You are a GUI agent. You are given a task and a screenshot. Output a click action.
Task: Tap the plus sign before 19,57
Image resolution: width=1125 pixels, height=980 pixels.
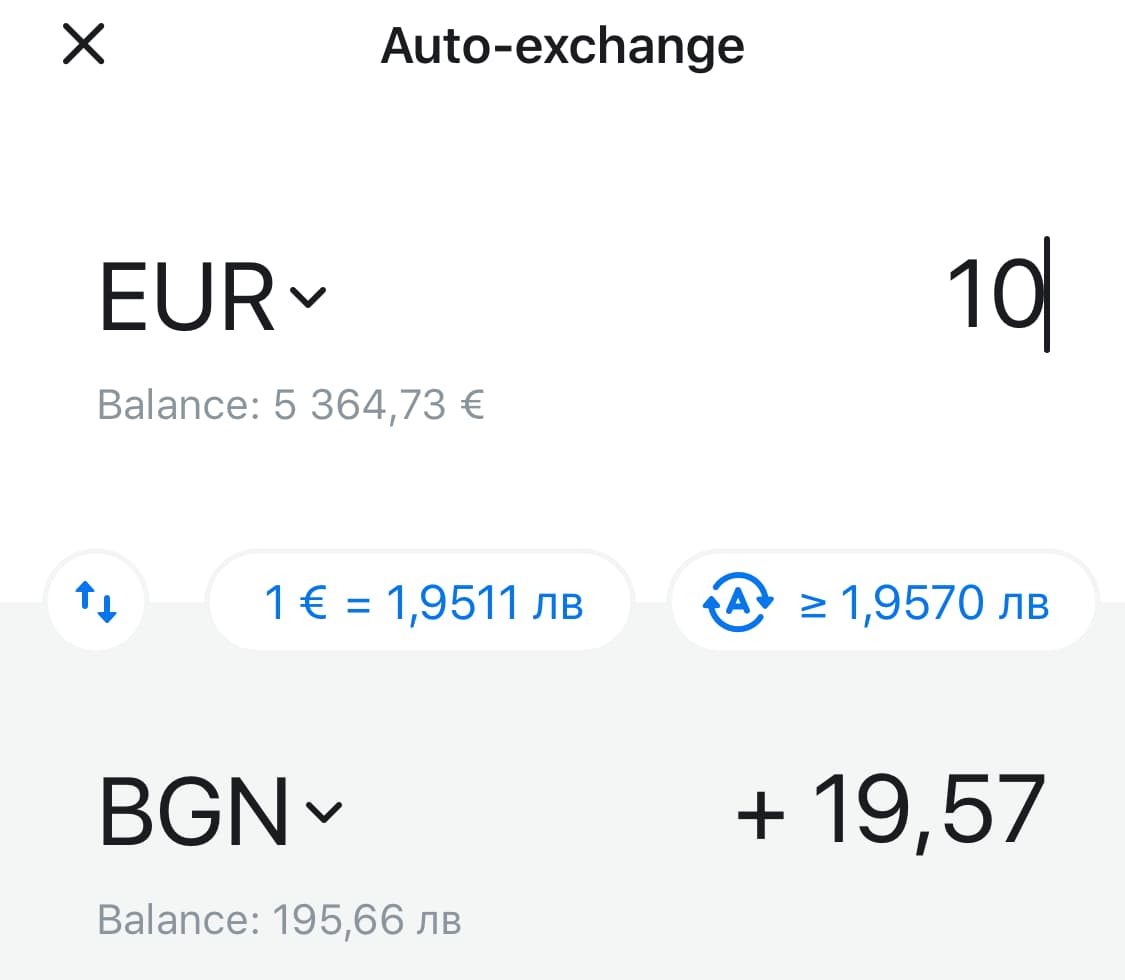[761, 815]
